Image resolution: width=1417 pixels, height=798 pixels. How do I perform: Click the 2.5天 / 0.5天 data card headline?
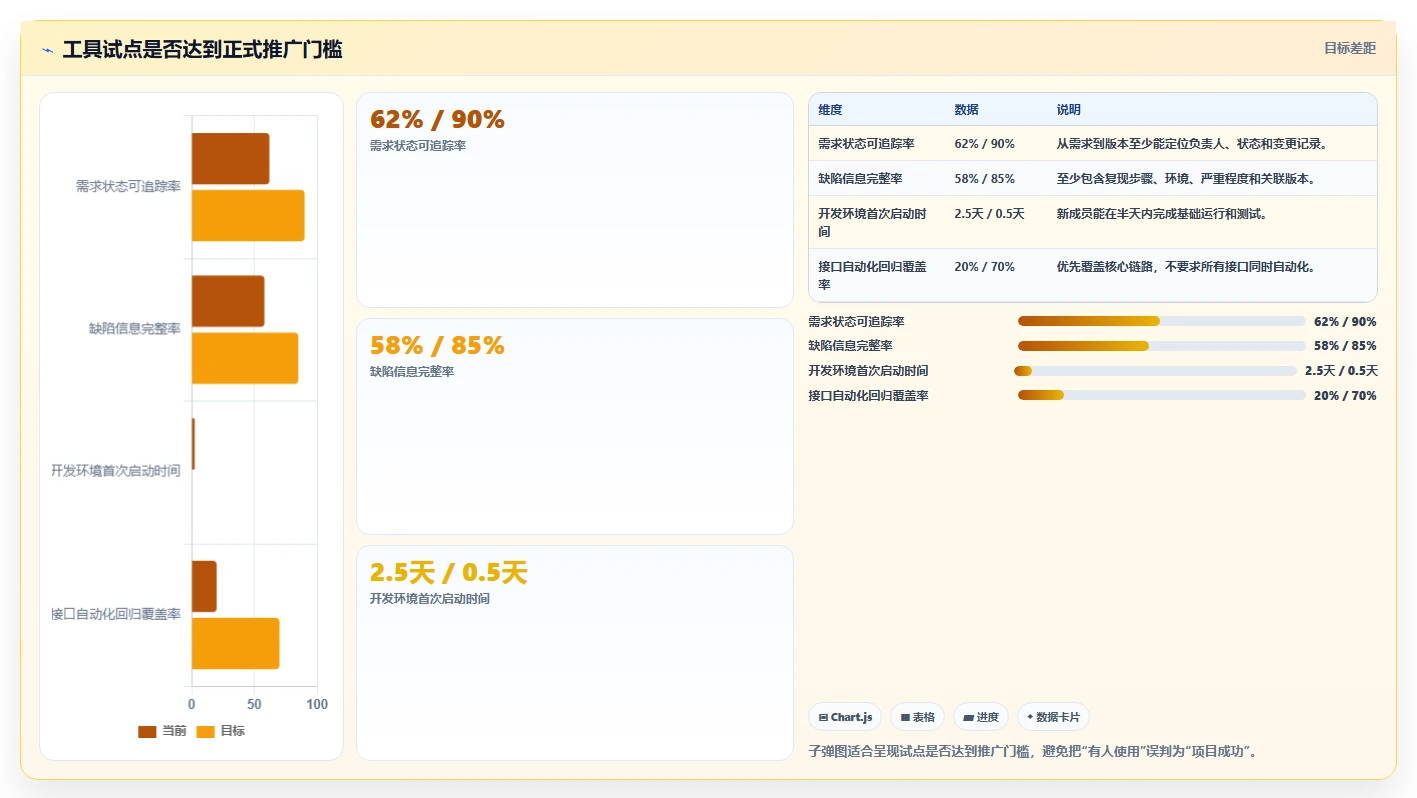[448, 573]
